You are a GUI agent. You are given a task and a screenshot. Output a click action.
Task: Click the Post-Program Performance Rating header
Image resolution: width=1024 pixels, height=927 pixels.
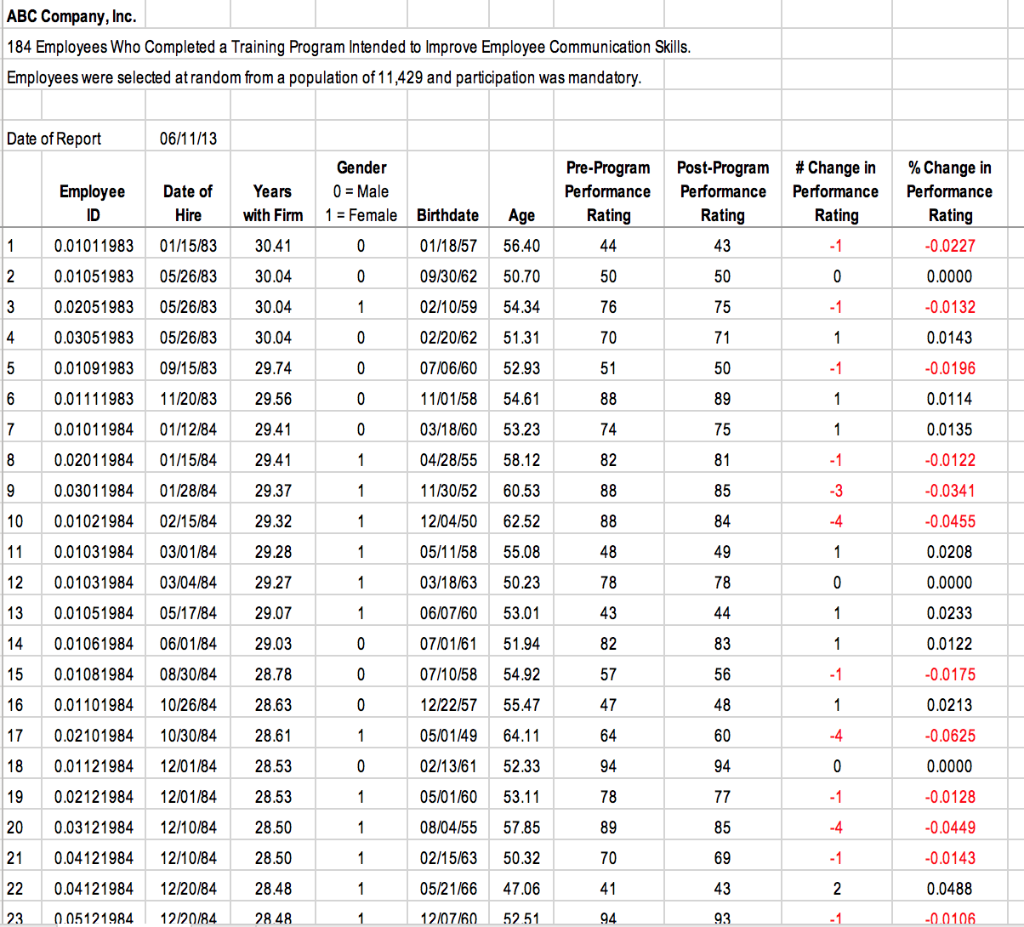(x=723, y=191)
